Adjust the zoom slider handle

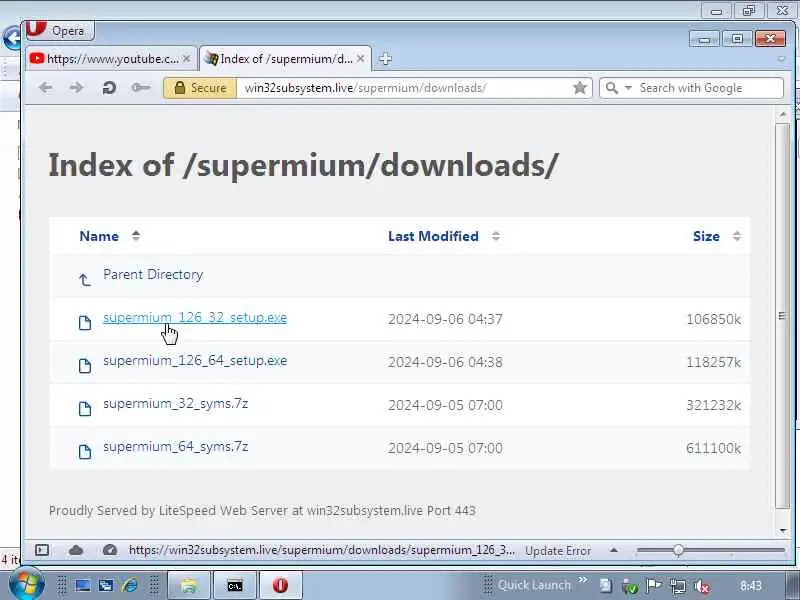[678, 550]
